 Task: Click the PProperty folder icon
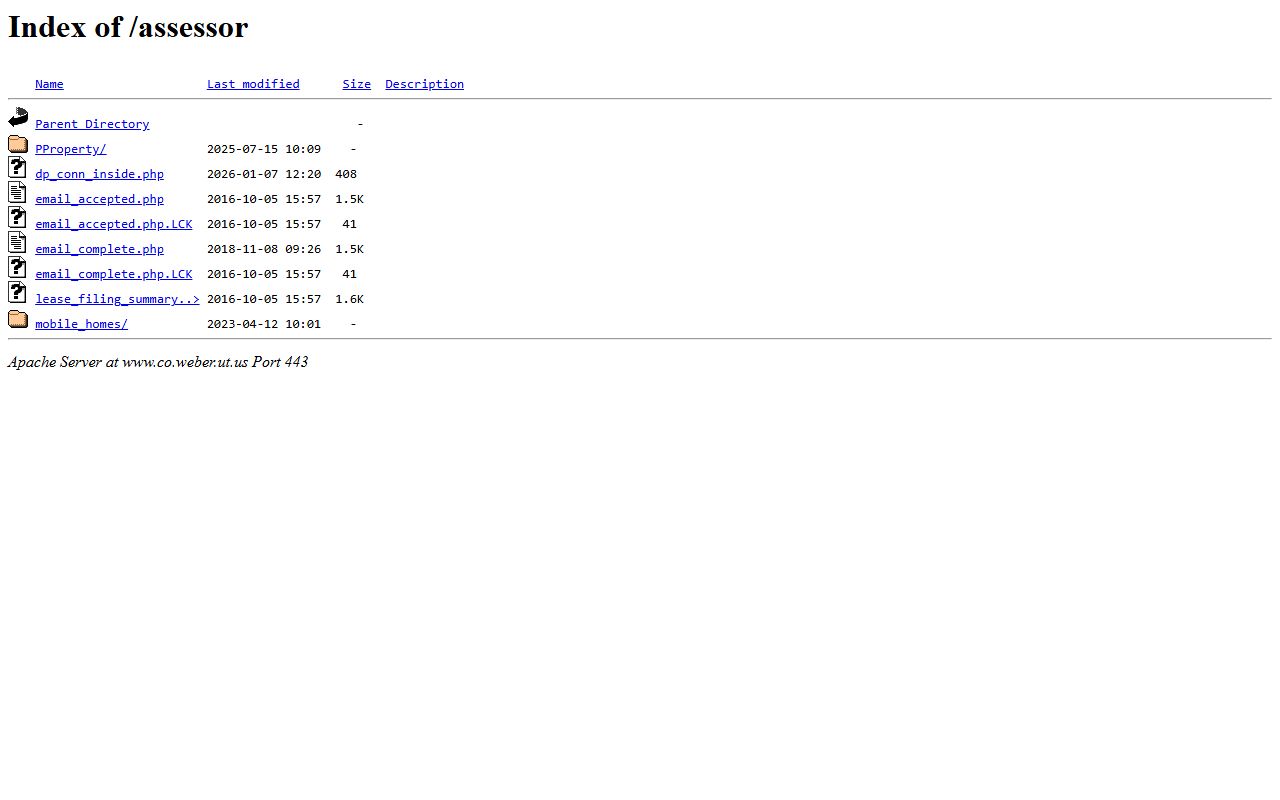[x=18, y=144]
